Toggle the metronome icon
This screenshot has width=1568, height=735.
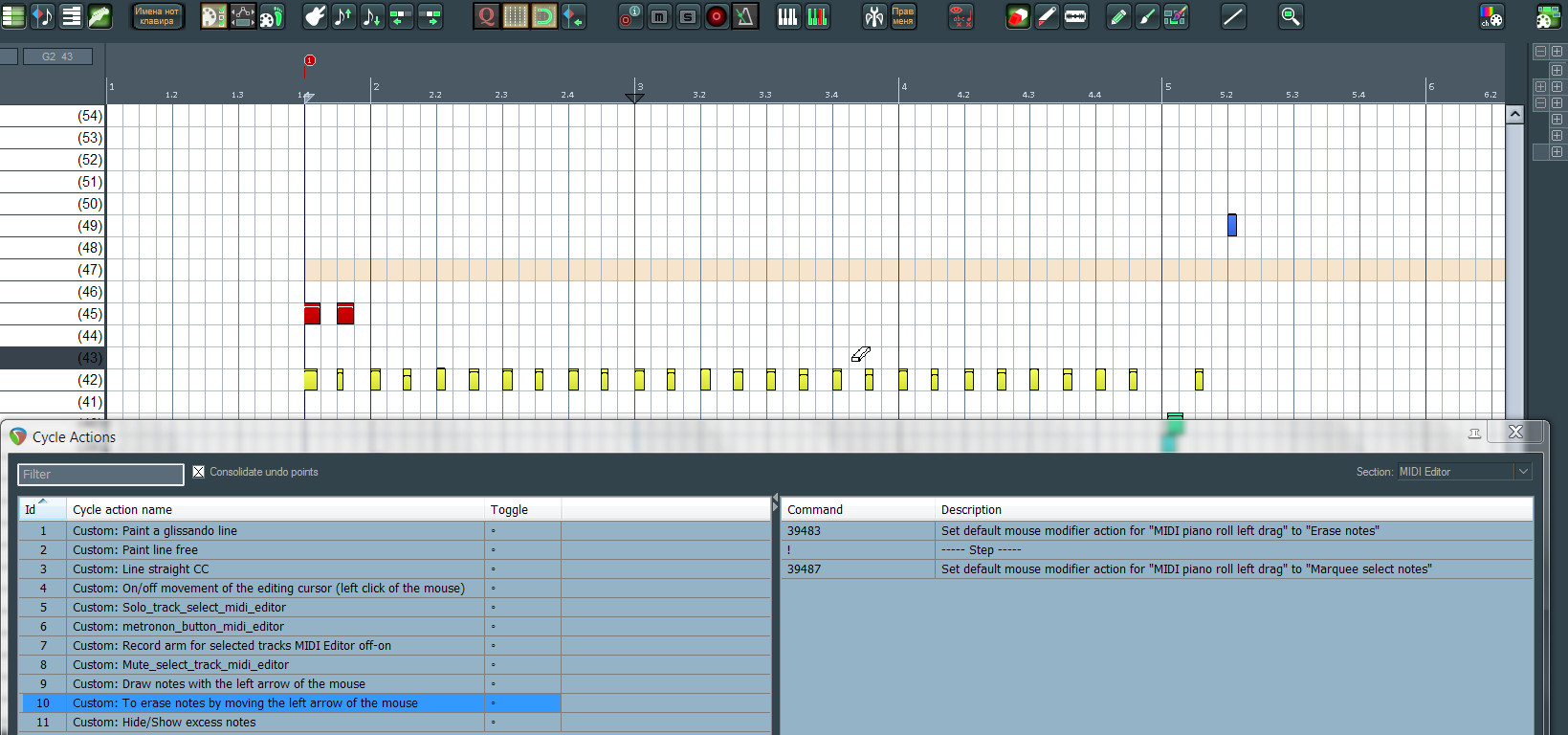[x=745, y=16]
